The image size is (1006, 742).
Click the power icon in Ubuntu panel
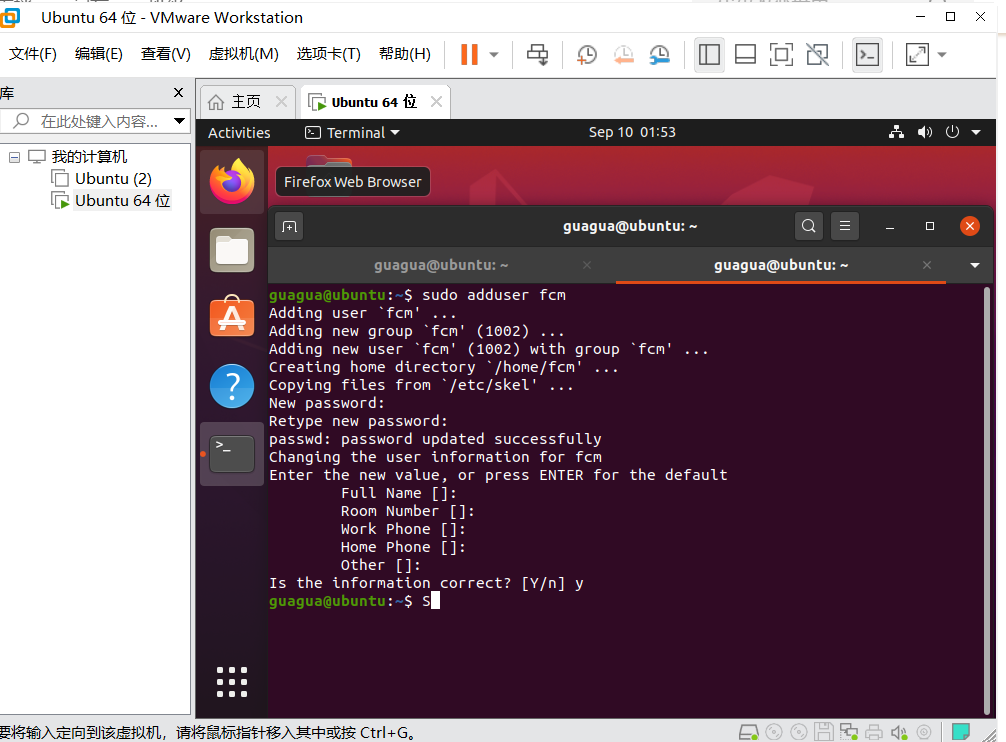(952, 132)
